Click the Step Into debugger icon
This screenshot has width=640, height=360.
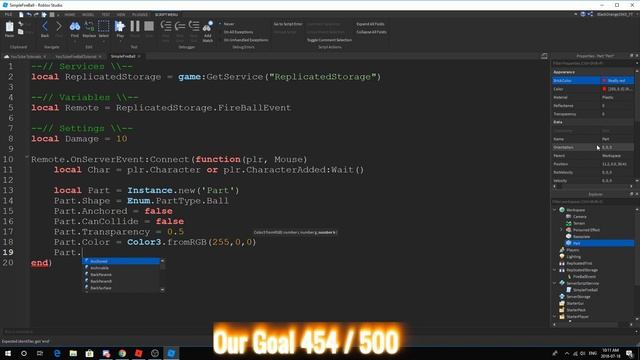point(166,27)
